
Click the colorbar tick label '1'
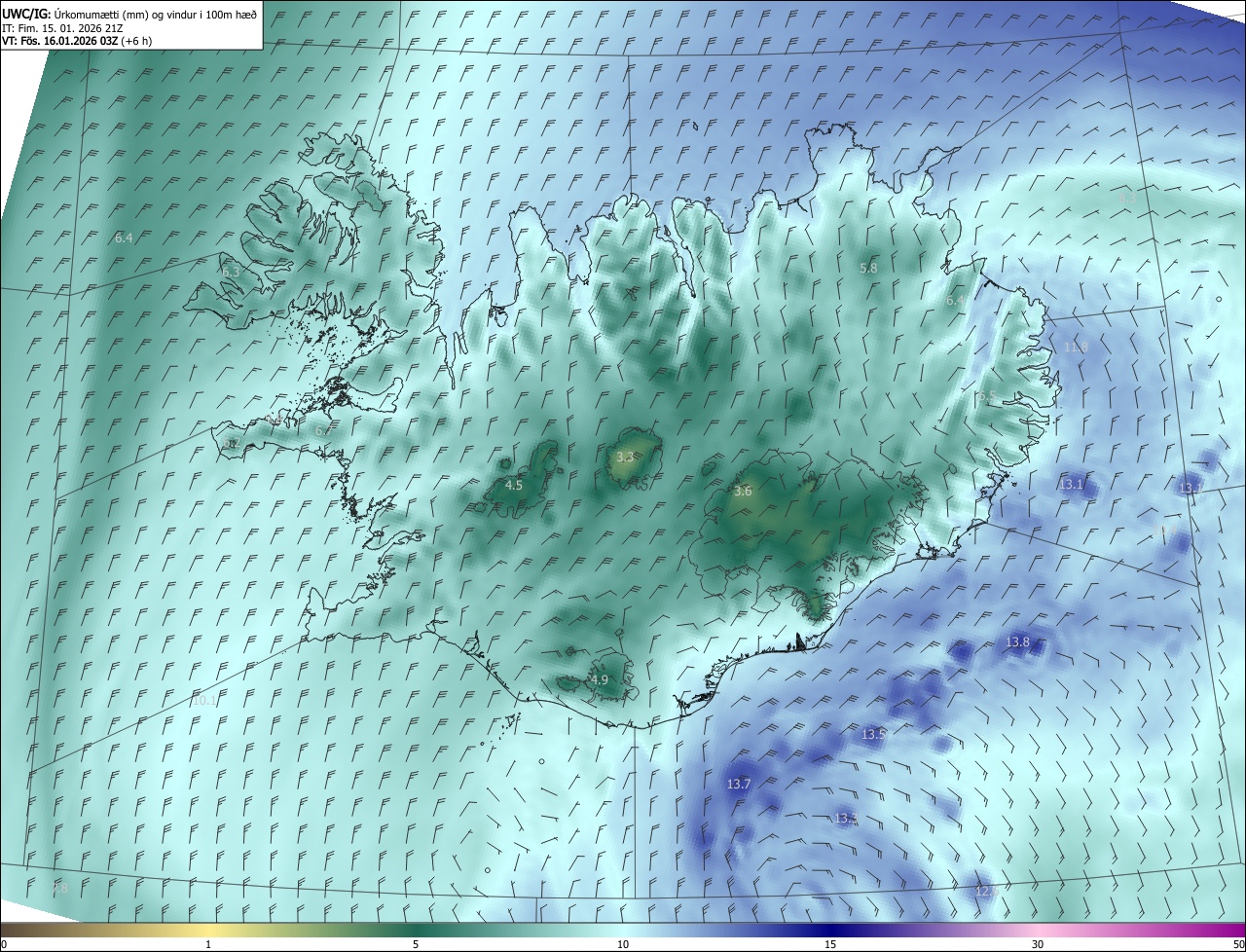tap(208, 944)
